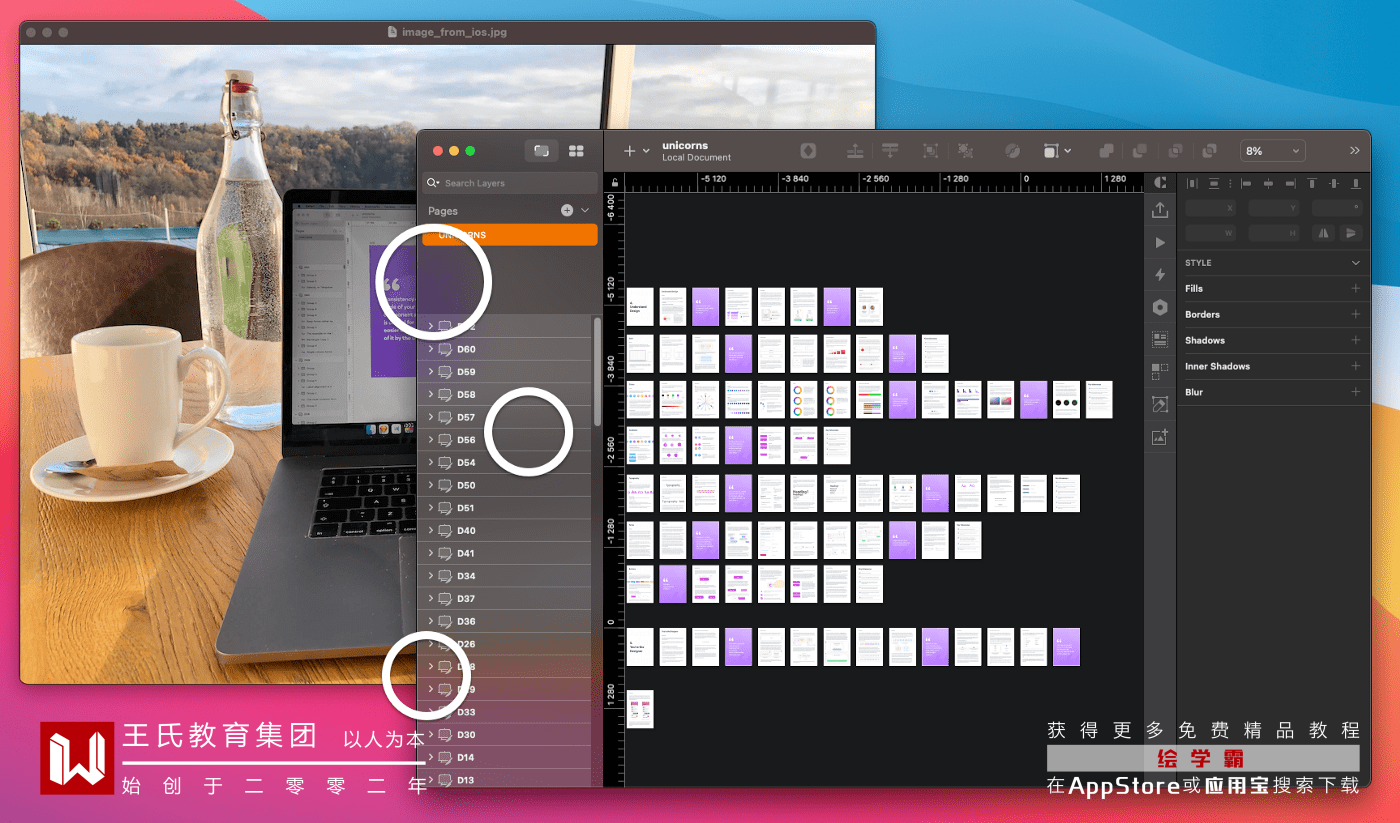Add a border with the Borders plus
Viewport: 1400px width, 823px height.
pos(1356,314)
